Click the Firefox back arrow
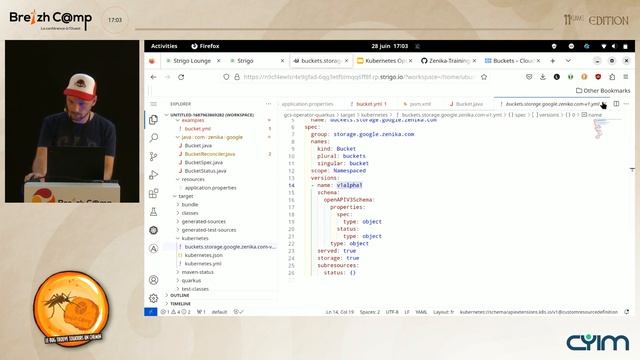The height and width of the screenshot is (360, 640). 153,77
